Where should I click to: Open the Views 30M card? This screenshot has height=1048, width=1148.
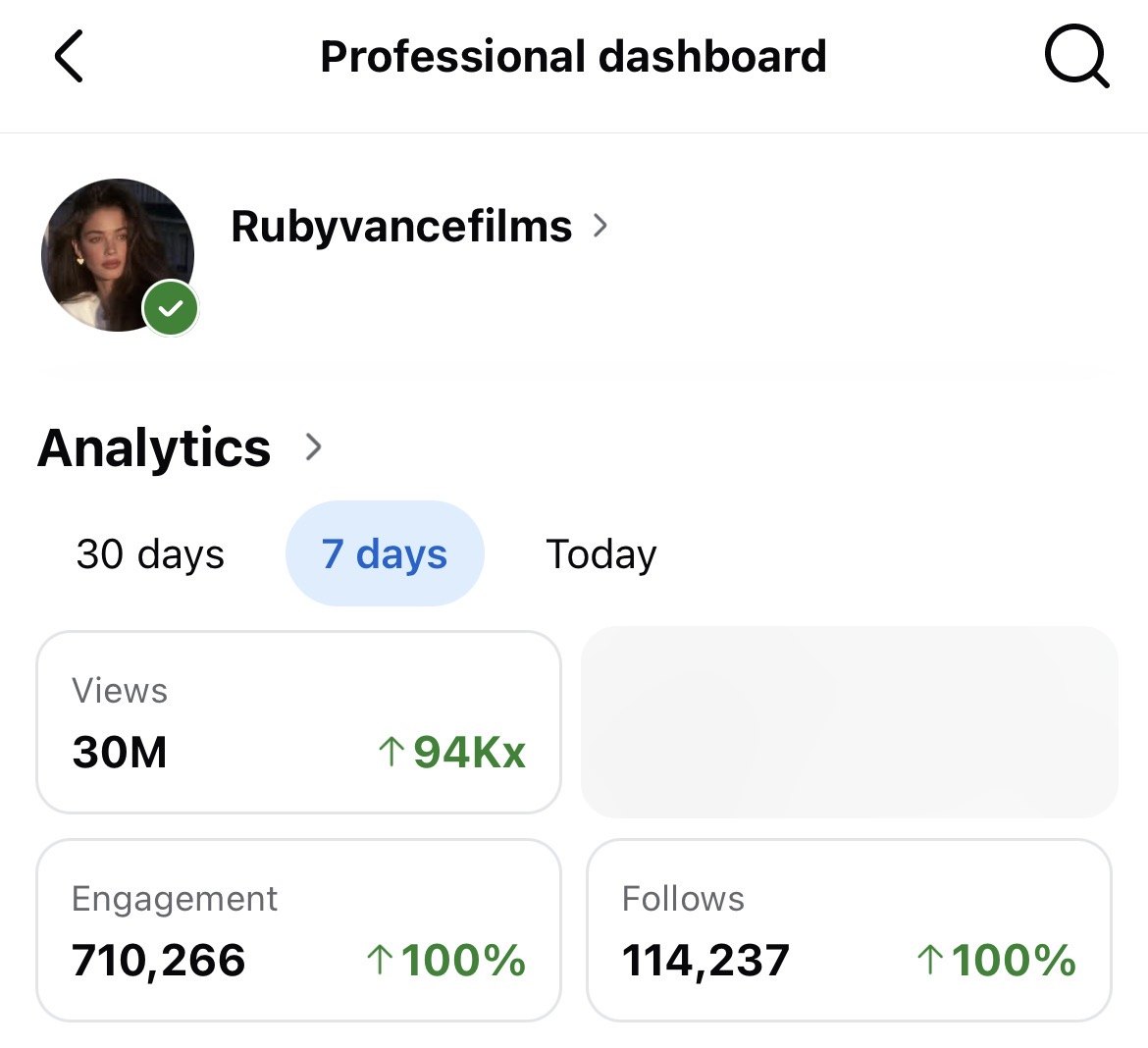coord(298,722)
